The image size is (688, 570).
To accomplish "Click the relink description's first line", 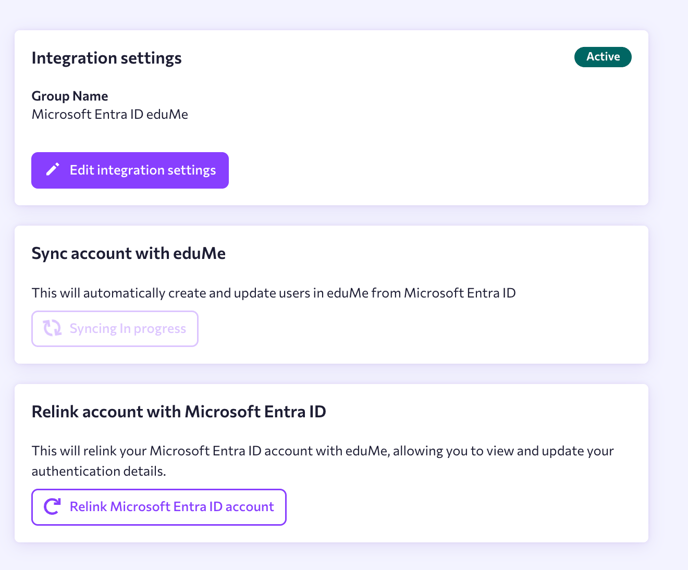I will point(322,451).
